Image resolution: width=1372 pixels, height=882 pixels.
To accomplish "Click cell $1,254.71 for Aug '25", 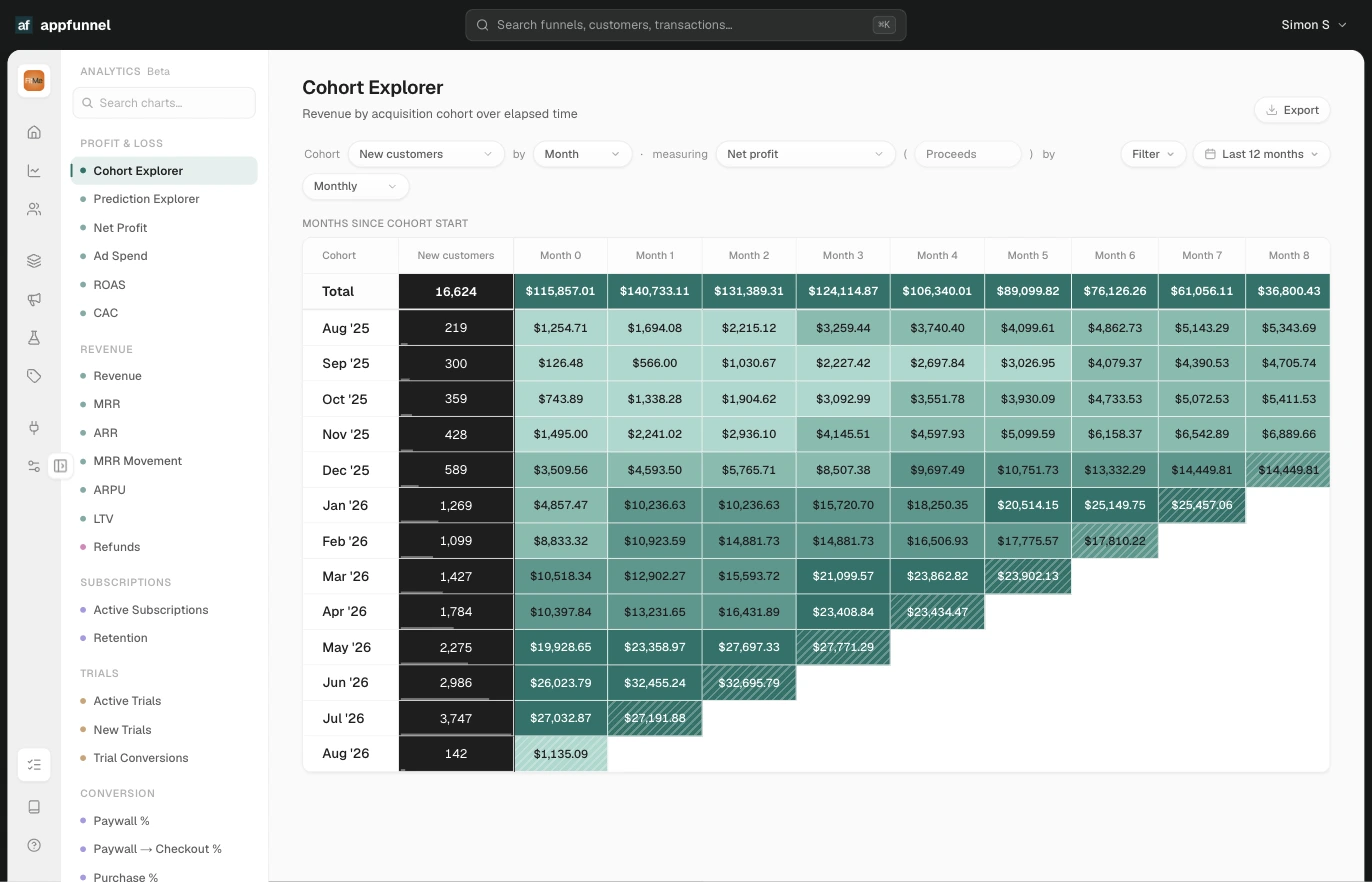I will click(x=561, y=328).
